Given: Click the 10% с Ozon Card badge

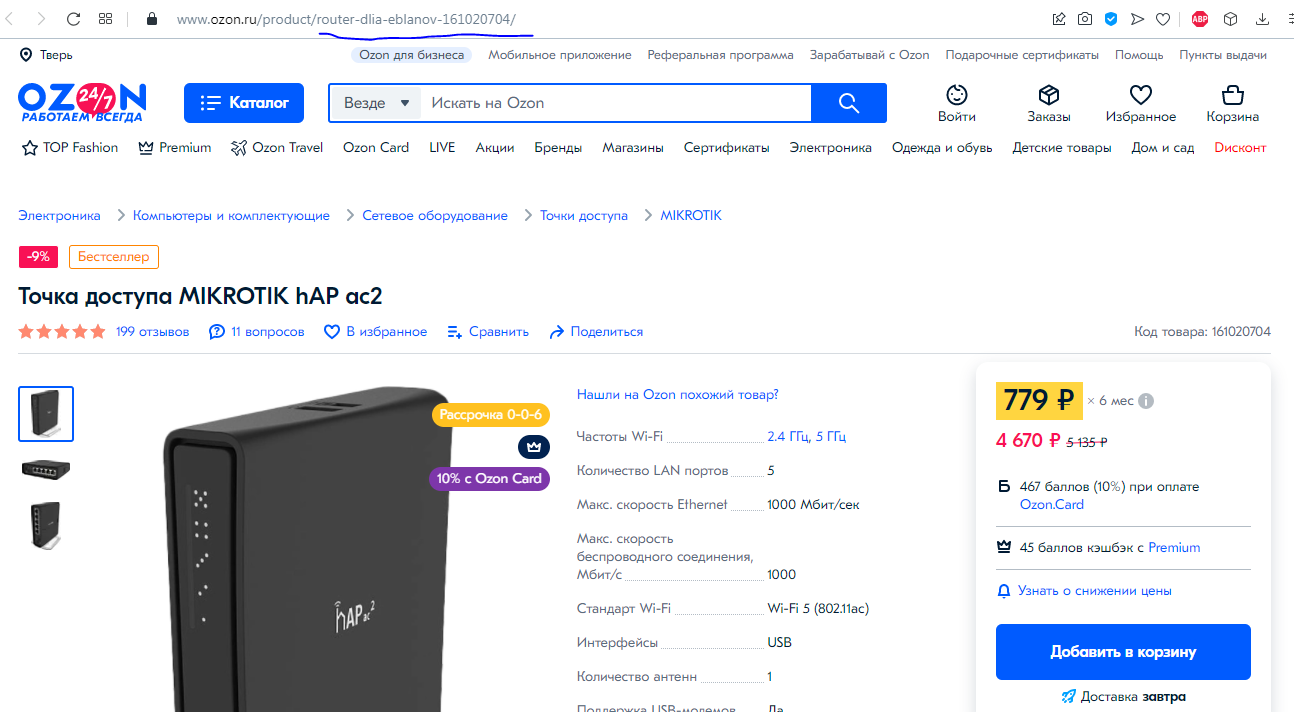Looking at the screenshot, I should (x=489, y=478).
